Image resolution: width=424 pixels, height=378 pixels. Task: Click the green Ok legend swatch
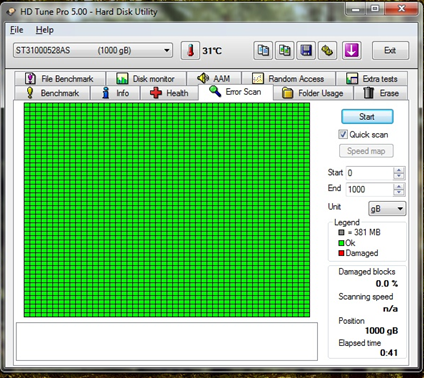pos(341,243)
